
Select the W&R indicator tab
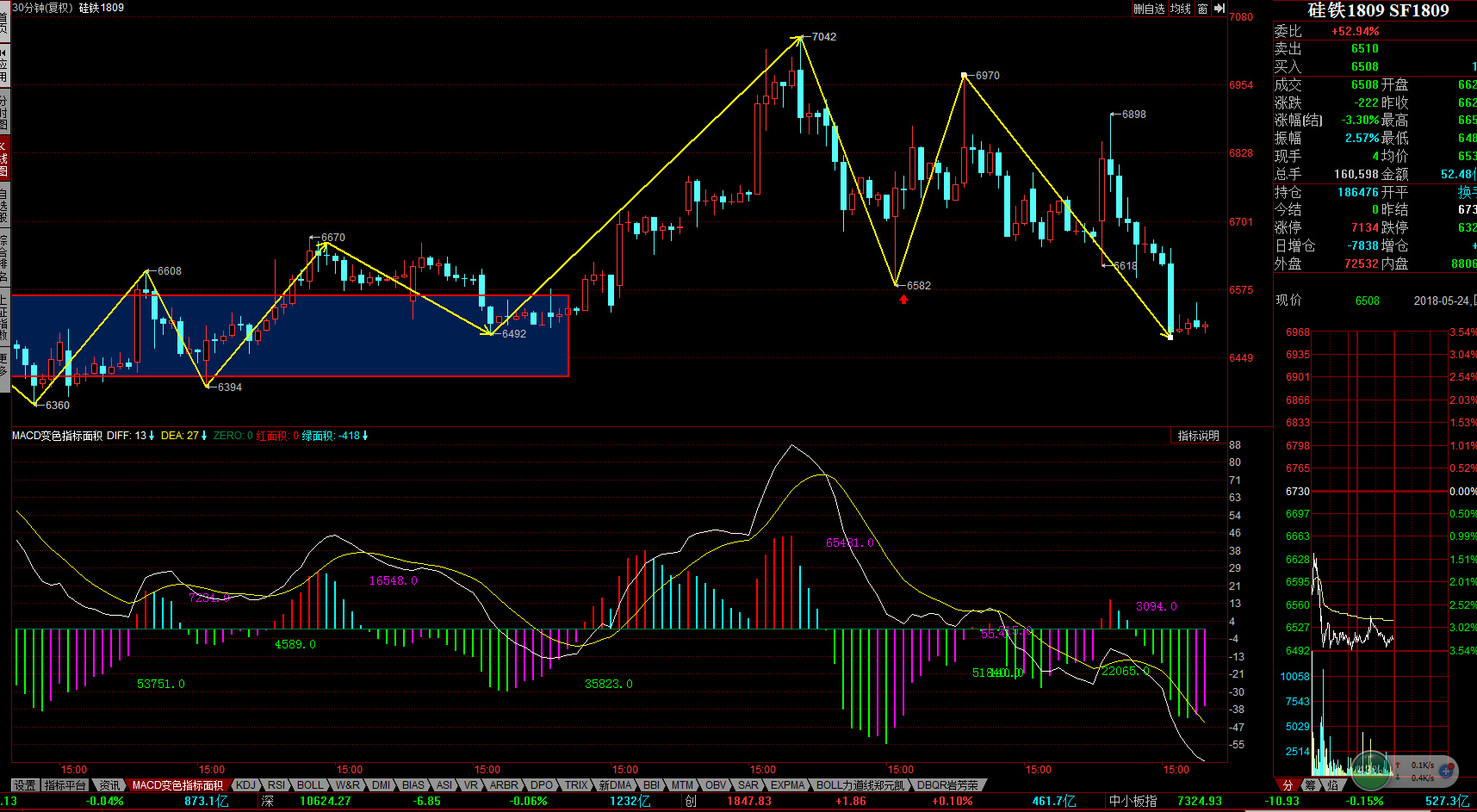tap(348, 785)
